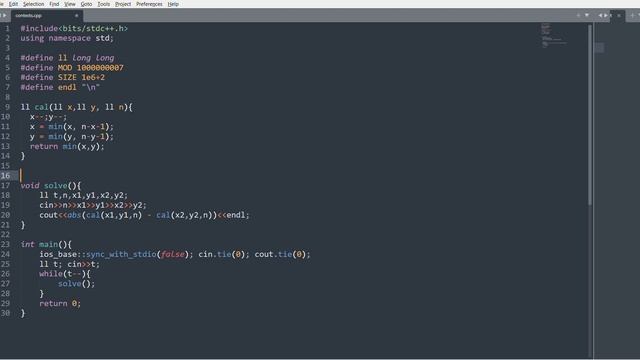
Task: Open the Selection menu
Action: tap(33, 4)
